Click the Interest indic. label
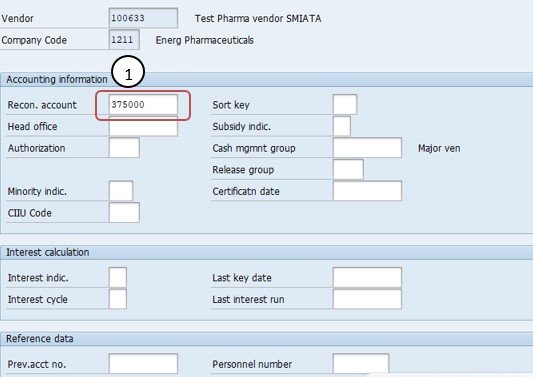533x377 pixels. [x=38, y=278]
